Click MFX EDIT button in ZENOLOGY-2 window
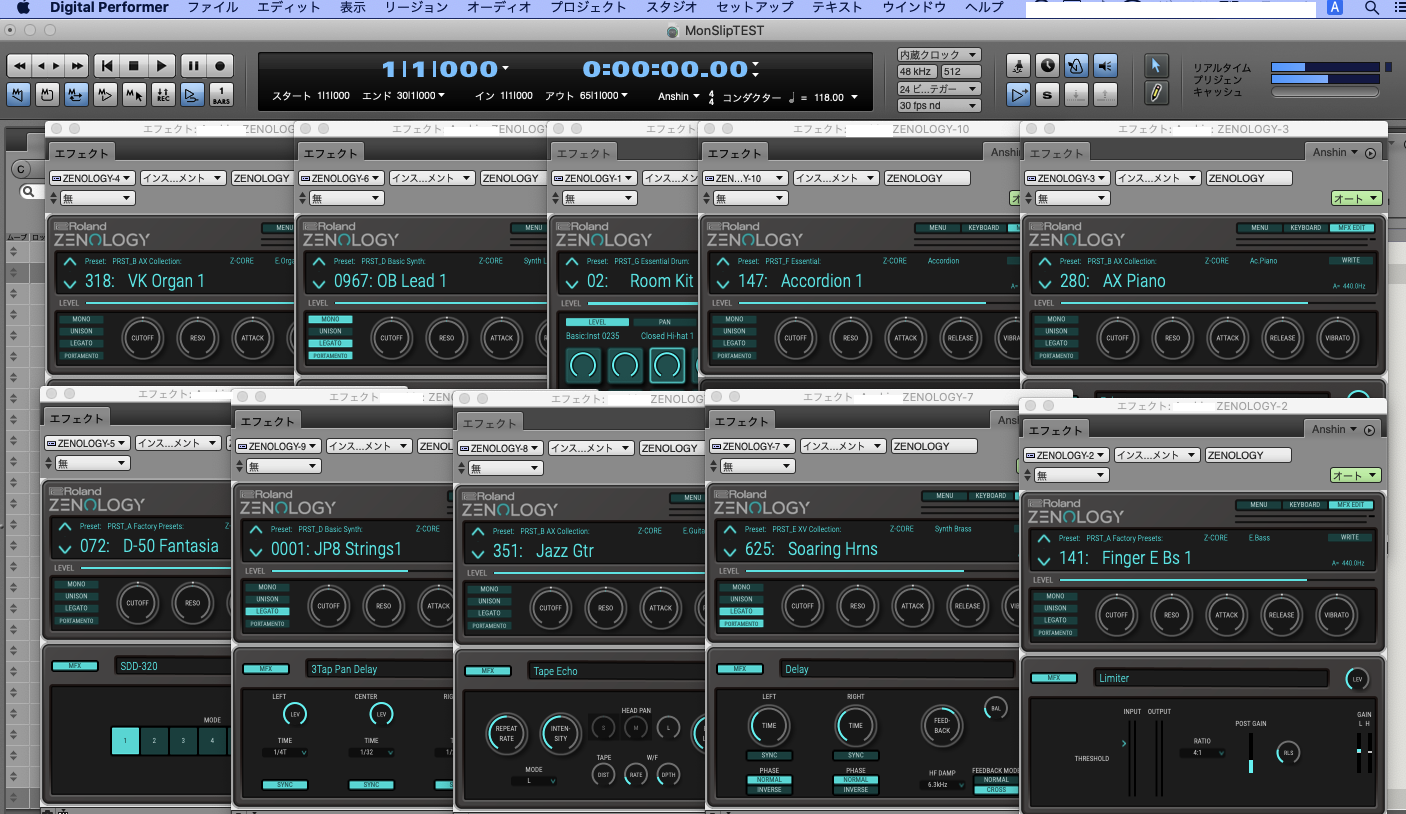The image size is (1406, 814). click(x=1351, y=505)
